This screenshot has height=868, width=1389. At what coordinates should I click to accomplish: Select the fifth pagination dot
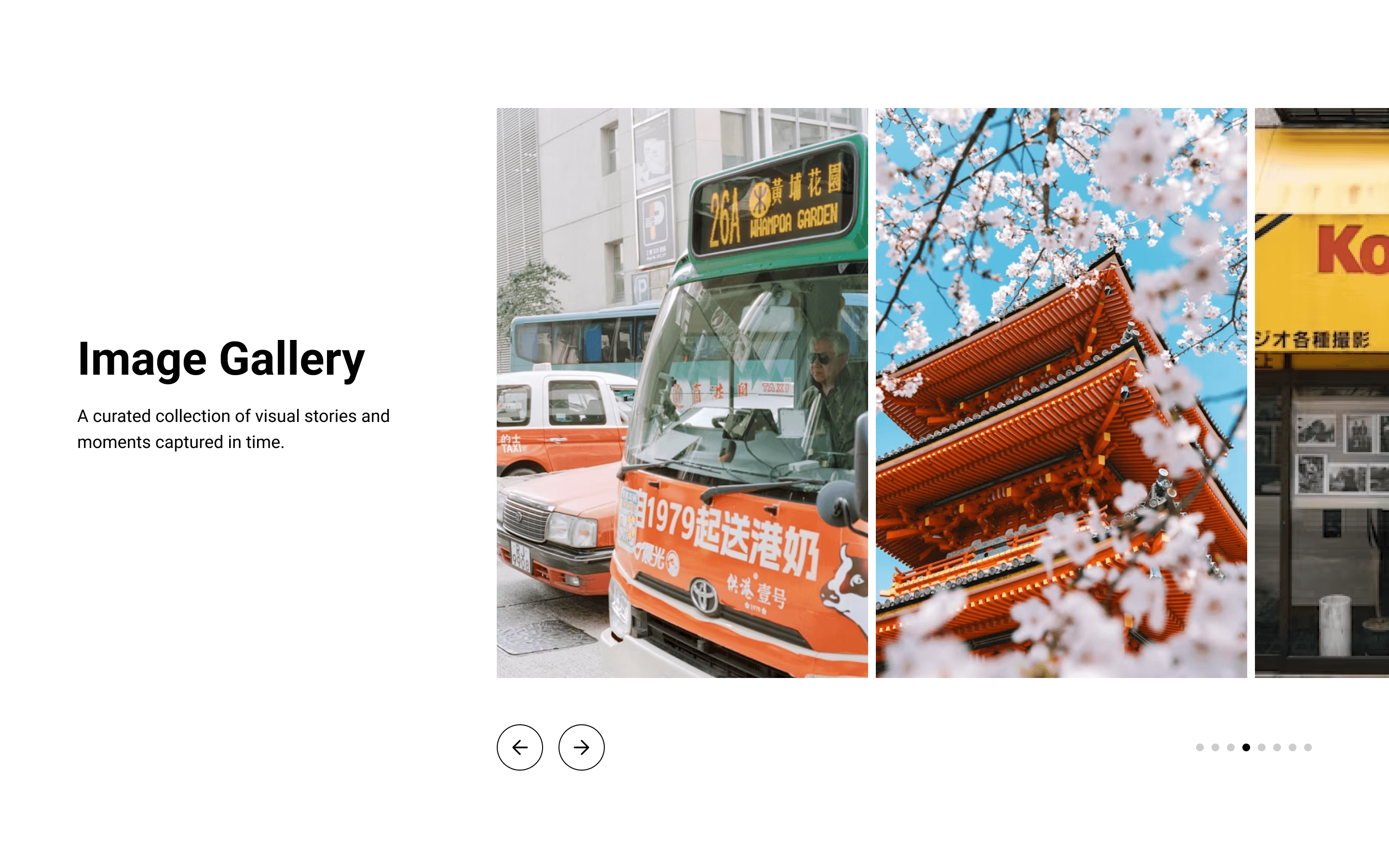tap(1262, 747)
